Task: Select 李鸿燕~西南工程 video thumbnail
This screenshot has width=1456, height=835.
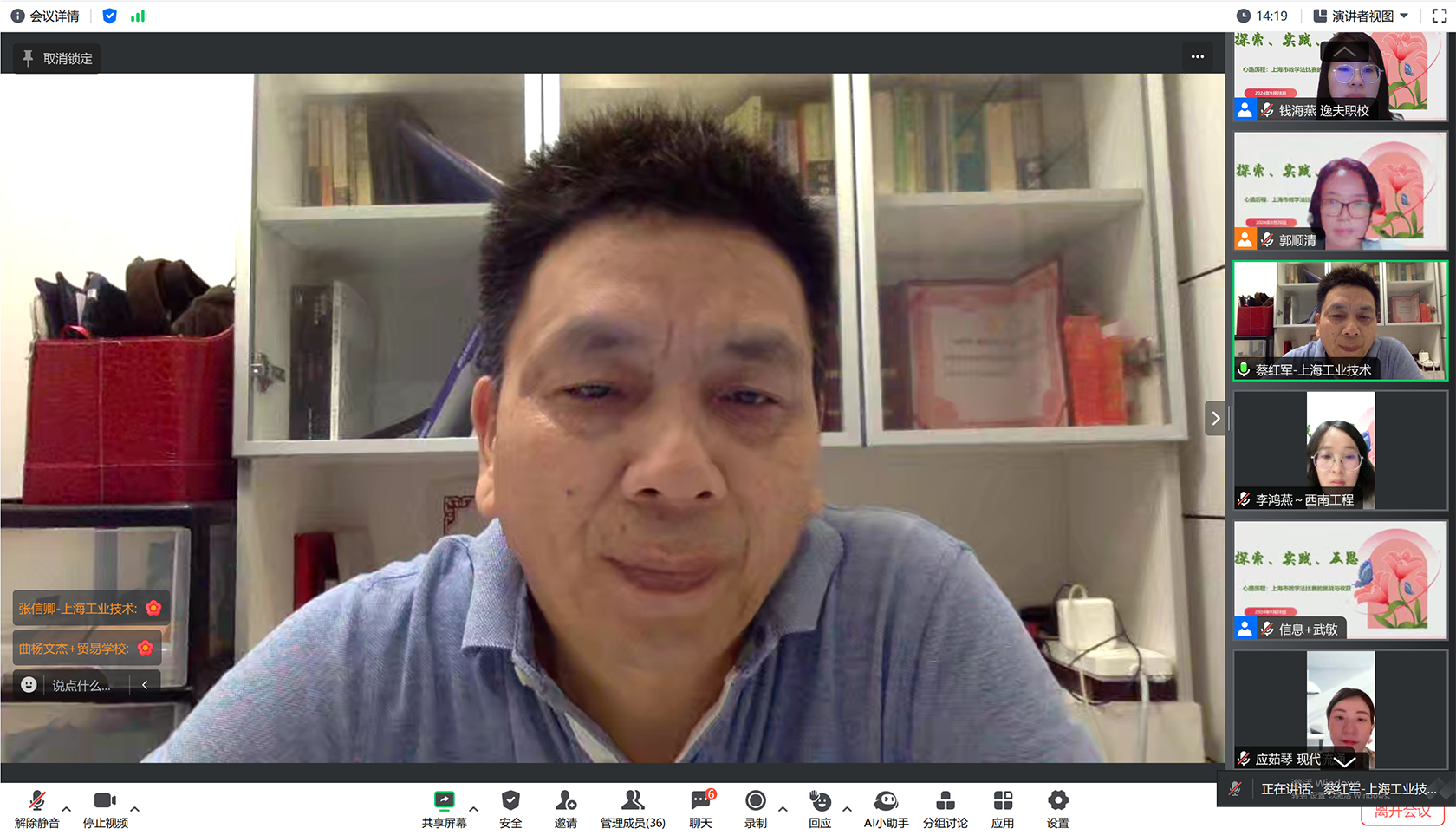Action: point(1341,450)
